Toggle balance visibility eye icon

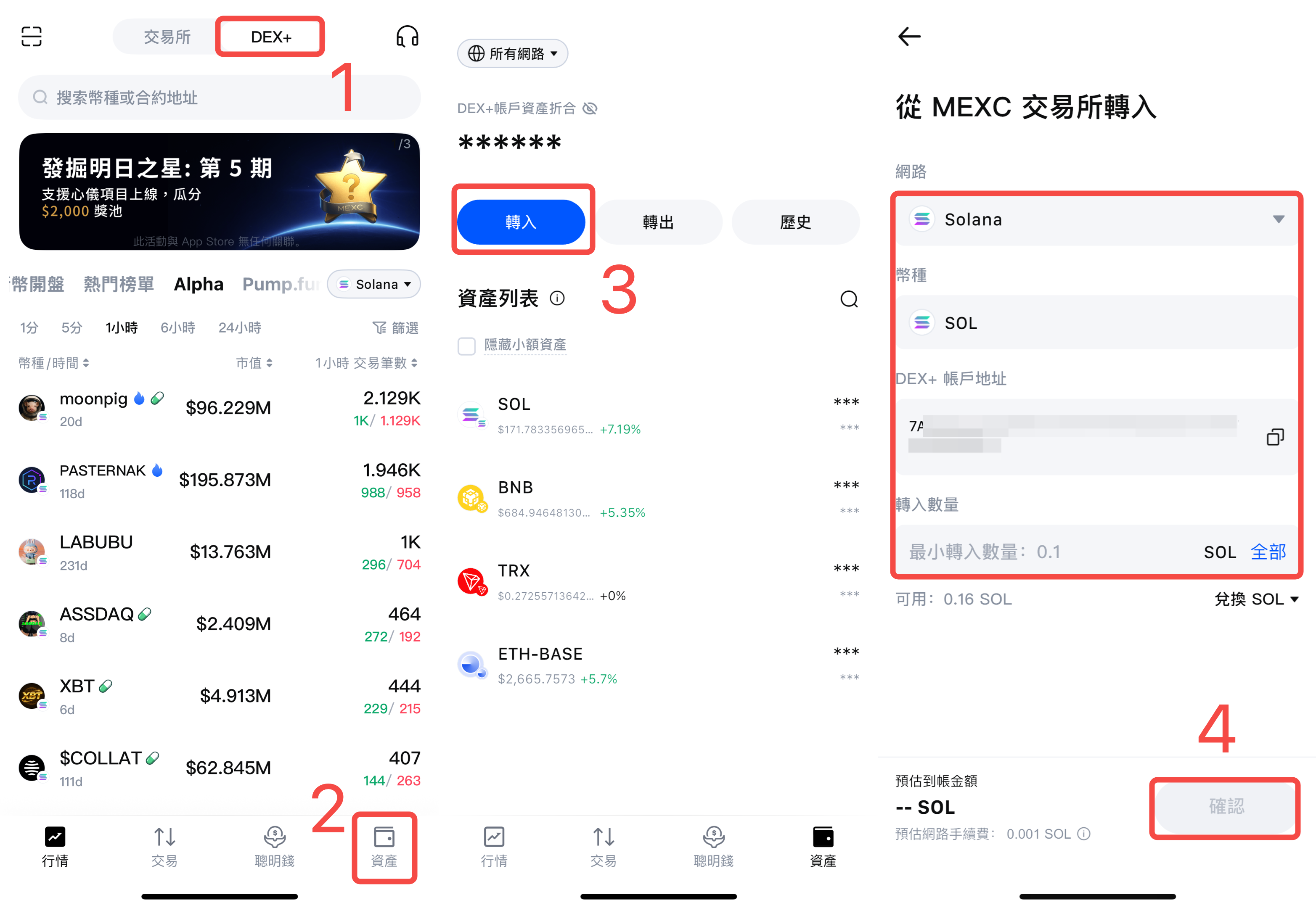pyautogui.click(x=590, y=108)
